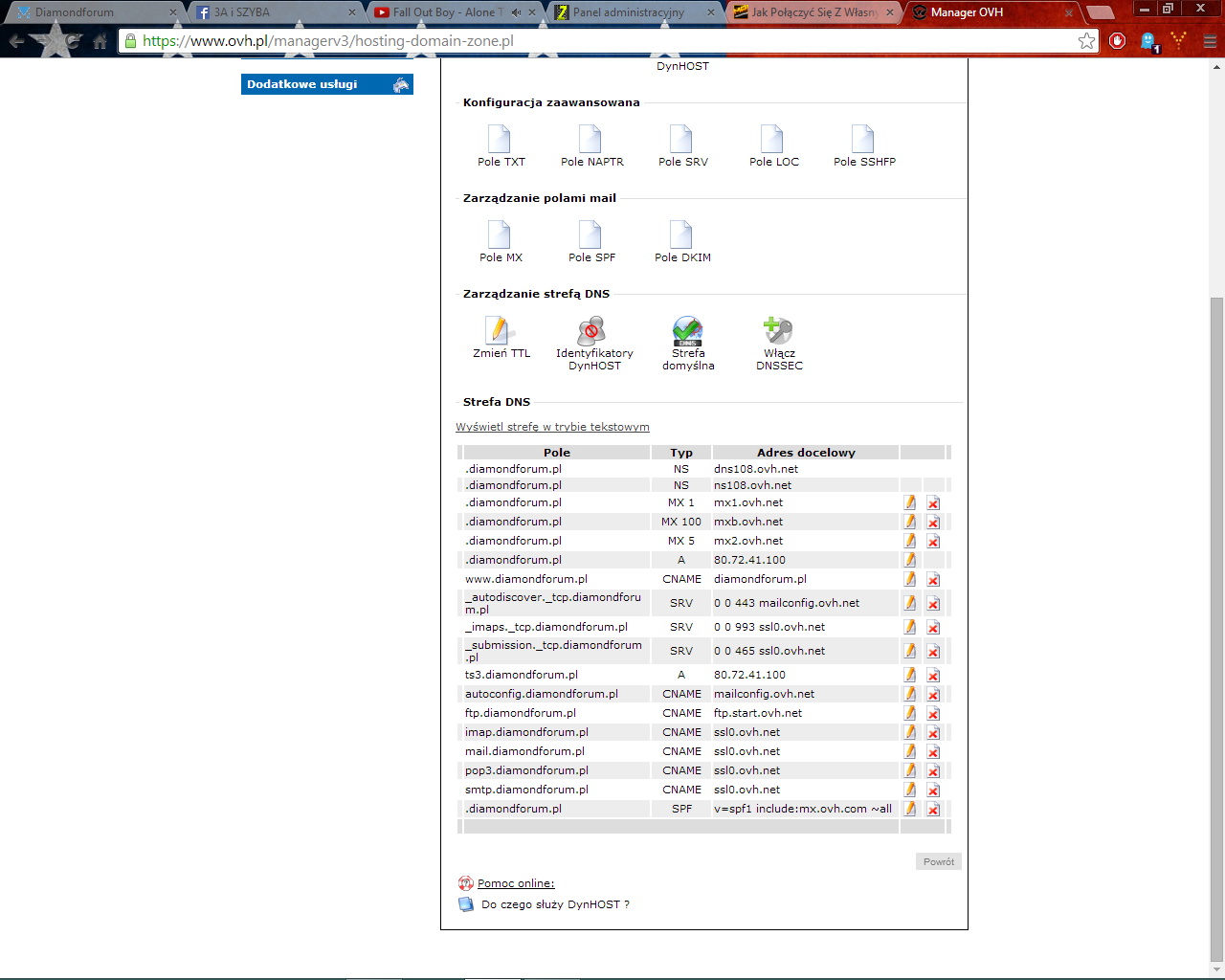
Task: Edit the _imaps SRV record
Action: (910, 627)
